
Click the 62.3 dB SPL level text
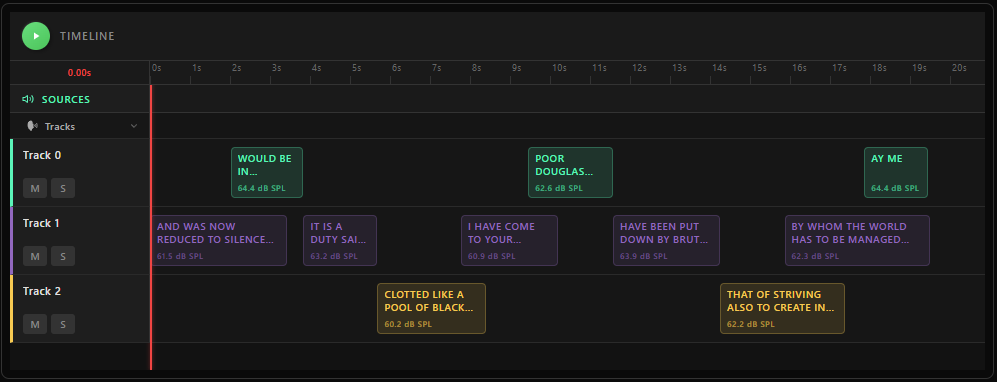[815, 256]
